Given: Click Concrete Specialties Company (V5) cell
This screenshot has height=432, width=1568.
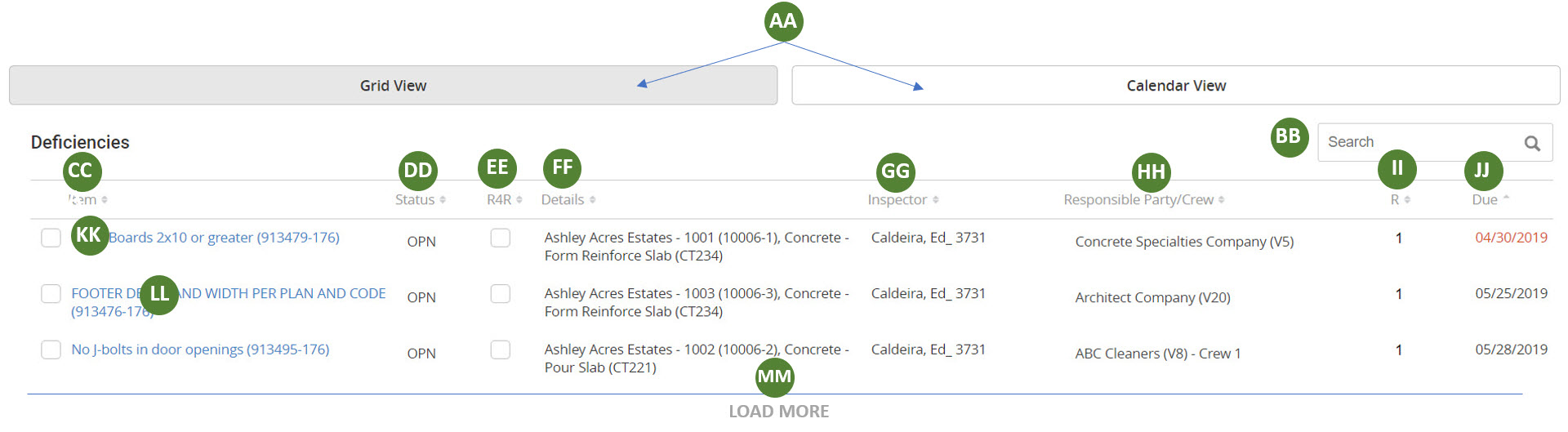Looking at the screenshot, I should point(1184,242).
